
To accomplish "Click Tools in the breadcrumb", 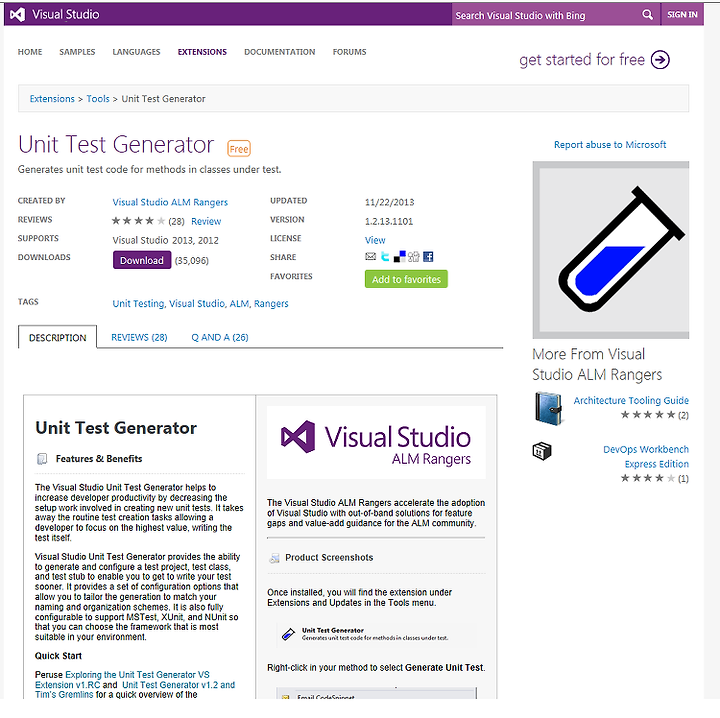I will [x=98, y=99].
